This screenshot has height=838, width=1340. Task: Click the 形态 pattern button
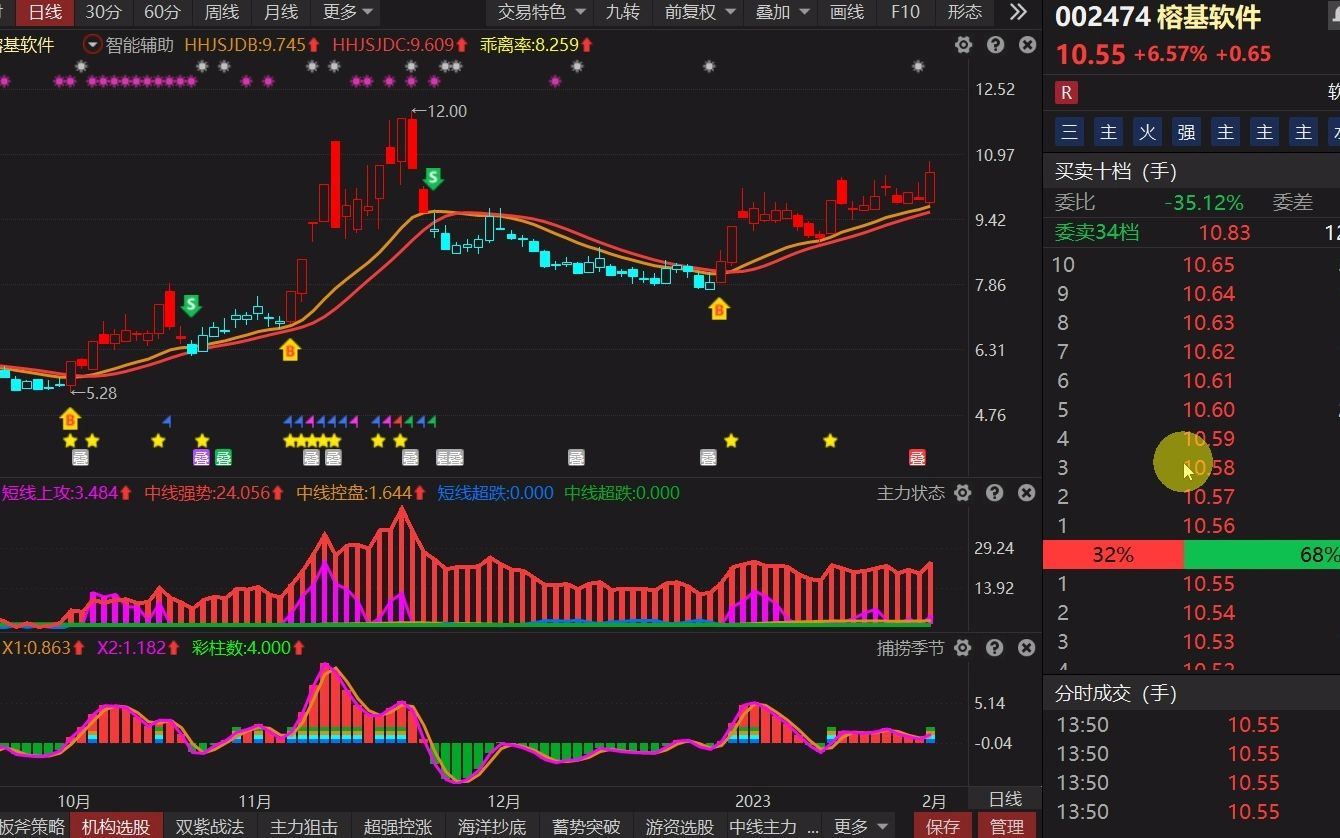965,12
